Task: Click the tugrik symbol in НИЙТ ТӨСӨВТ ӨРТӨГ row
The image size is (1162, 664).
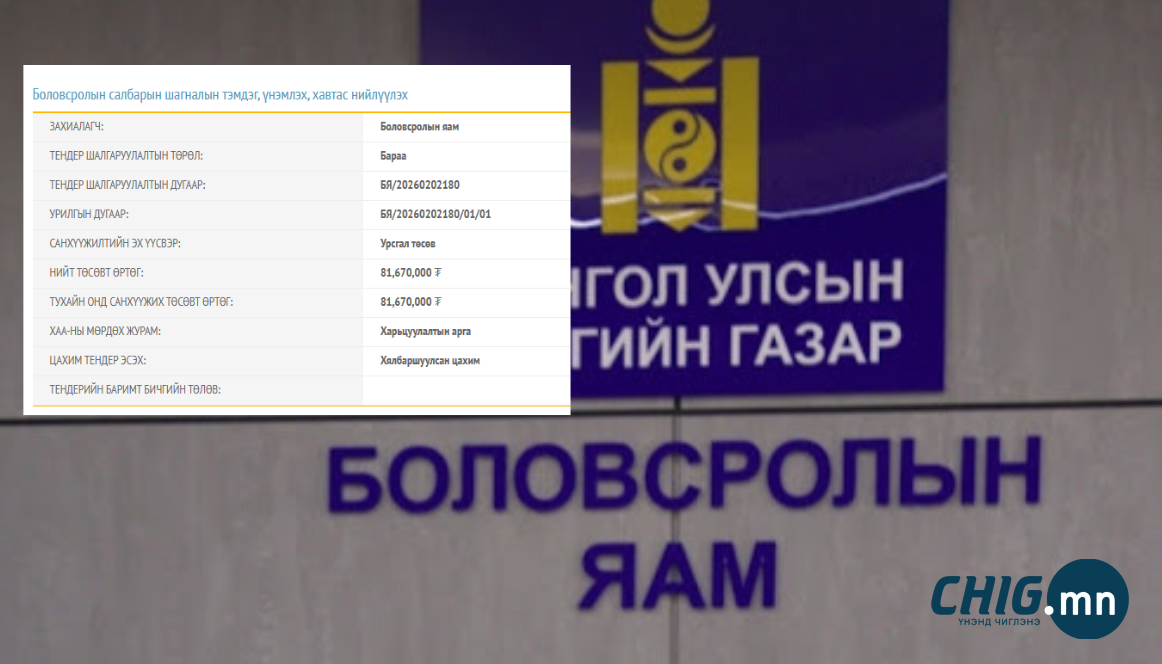Action: point(438,273)
